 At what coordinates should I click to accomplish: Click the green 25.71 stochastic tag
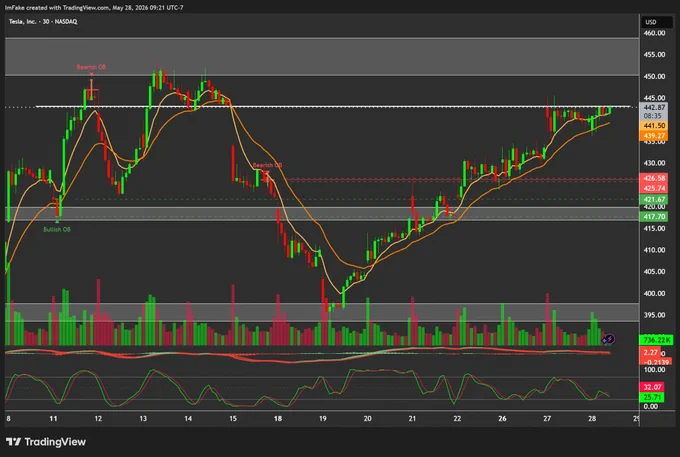coord(652,397)
